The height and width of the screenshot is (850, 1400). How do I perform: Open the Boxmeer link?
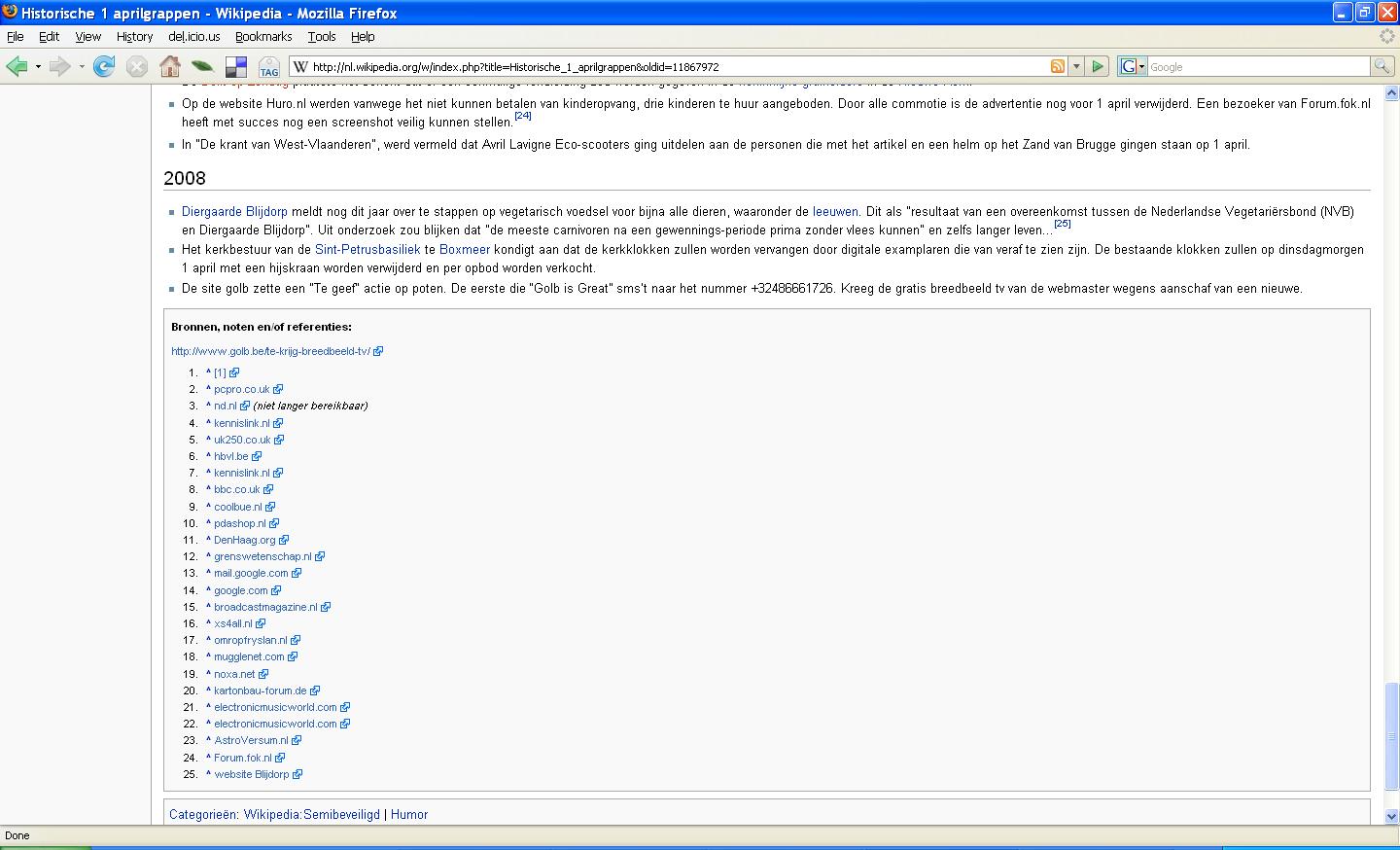click(x=465, y=250)
